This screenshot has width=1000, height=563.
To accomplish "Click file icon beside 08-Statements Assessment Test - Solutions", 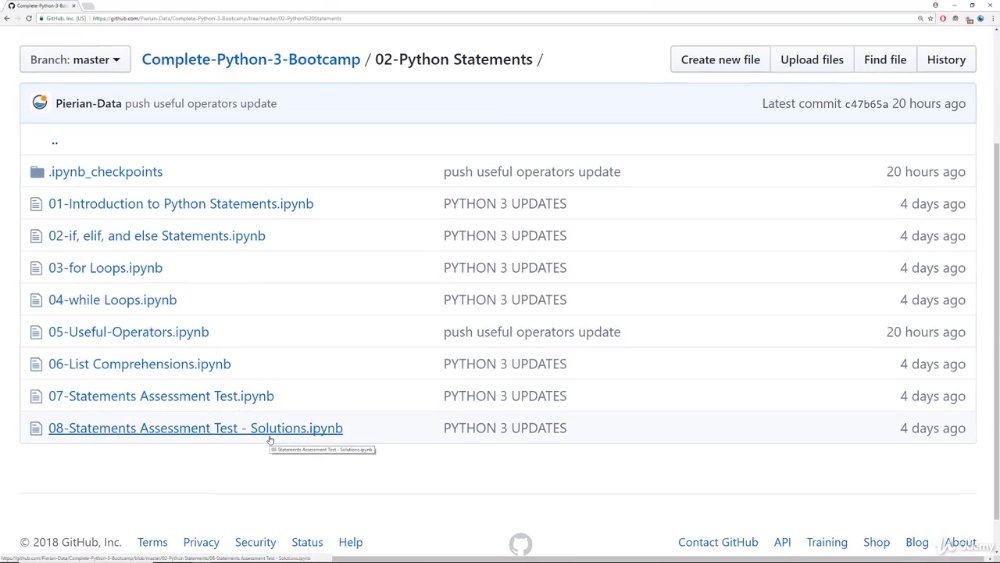I will (x=36, y=428).
